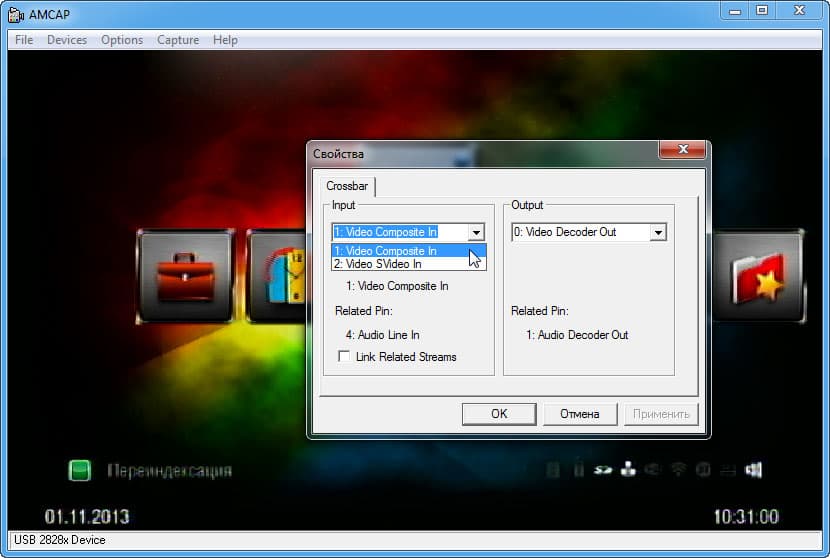Open the Capture menu
Image resolution: width=830 pixels, height=558 pixels.
[x=178, y=40]
